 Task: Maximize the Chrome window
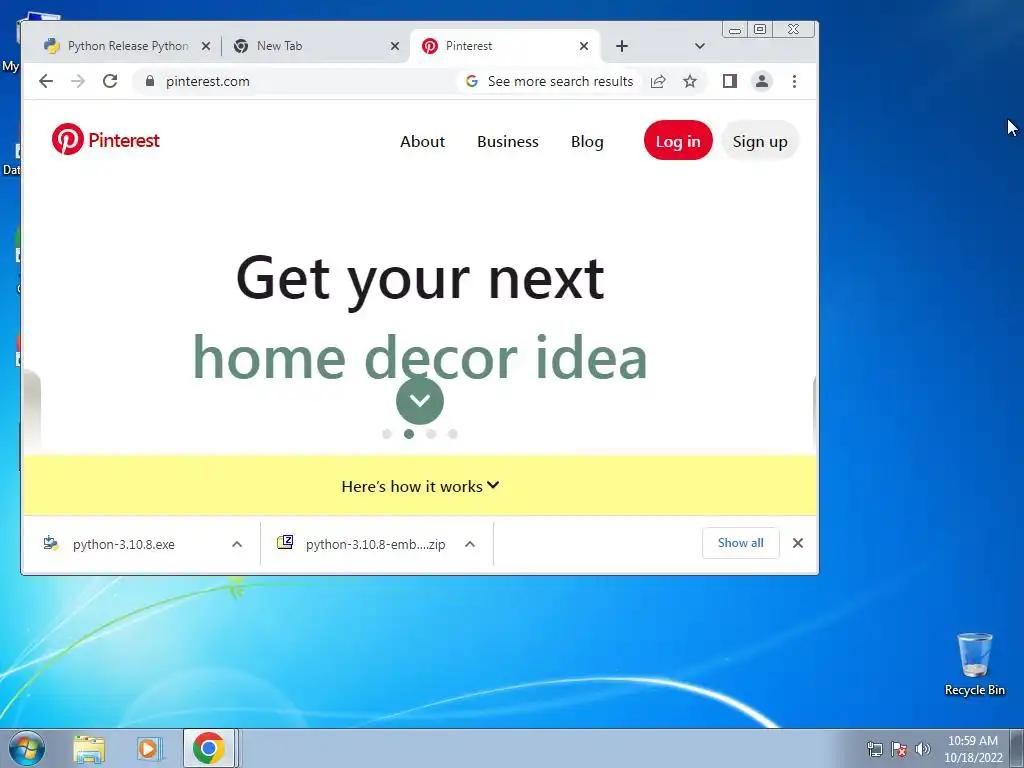pos(760,29)
